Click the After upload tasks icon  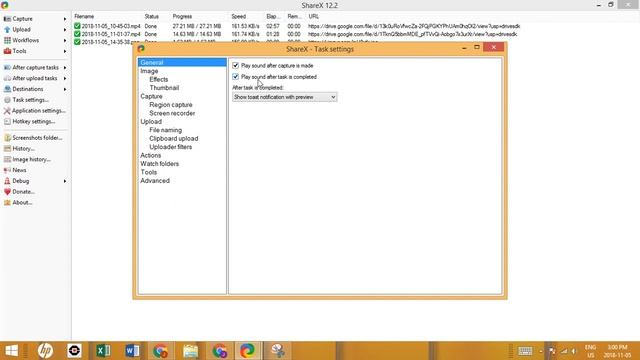[7, 78]
